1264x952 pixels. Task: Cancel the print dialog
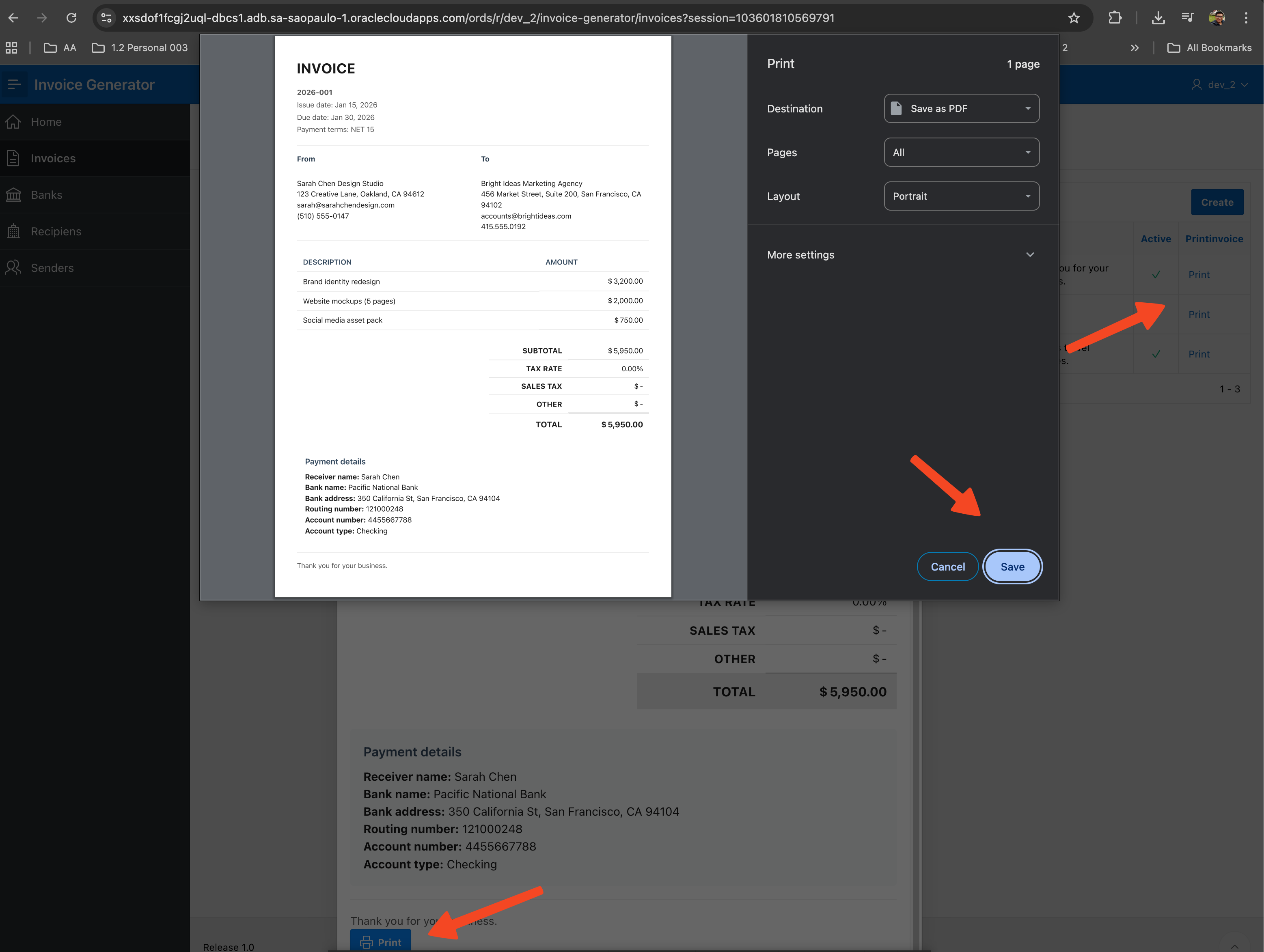947,566
